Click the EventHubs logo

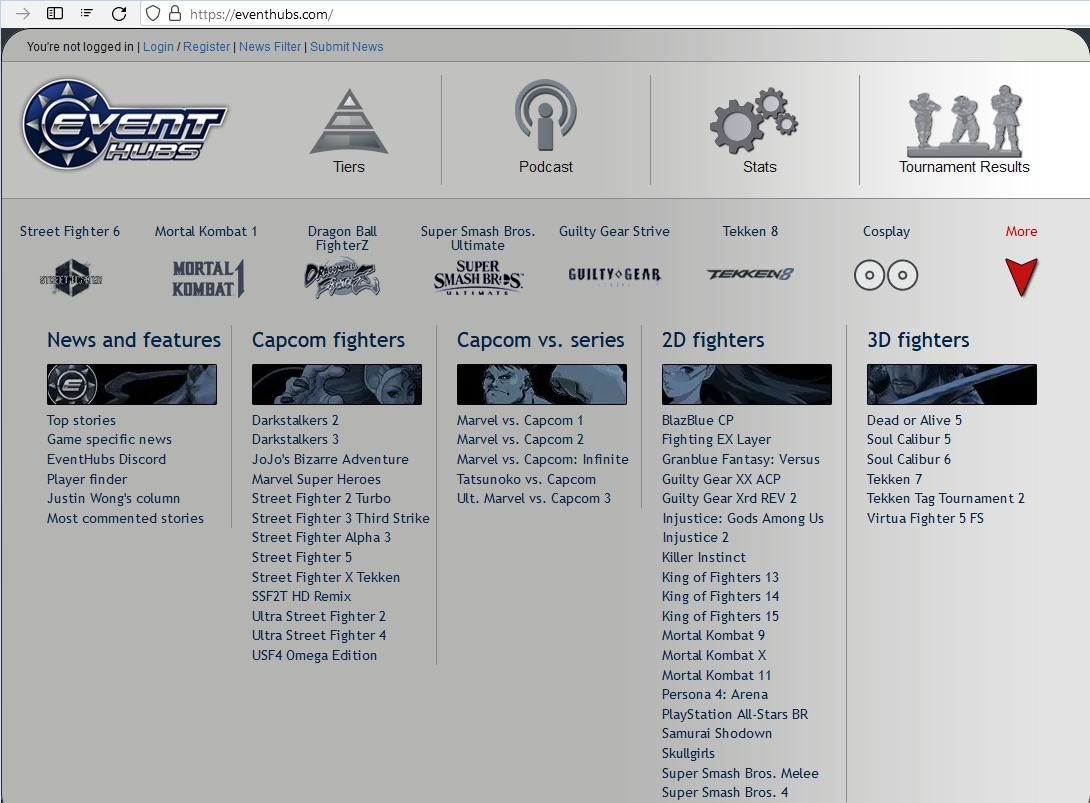tap(124, 125)
